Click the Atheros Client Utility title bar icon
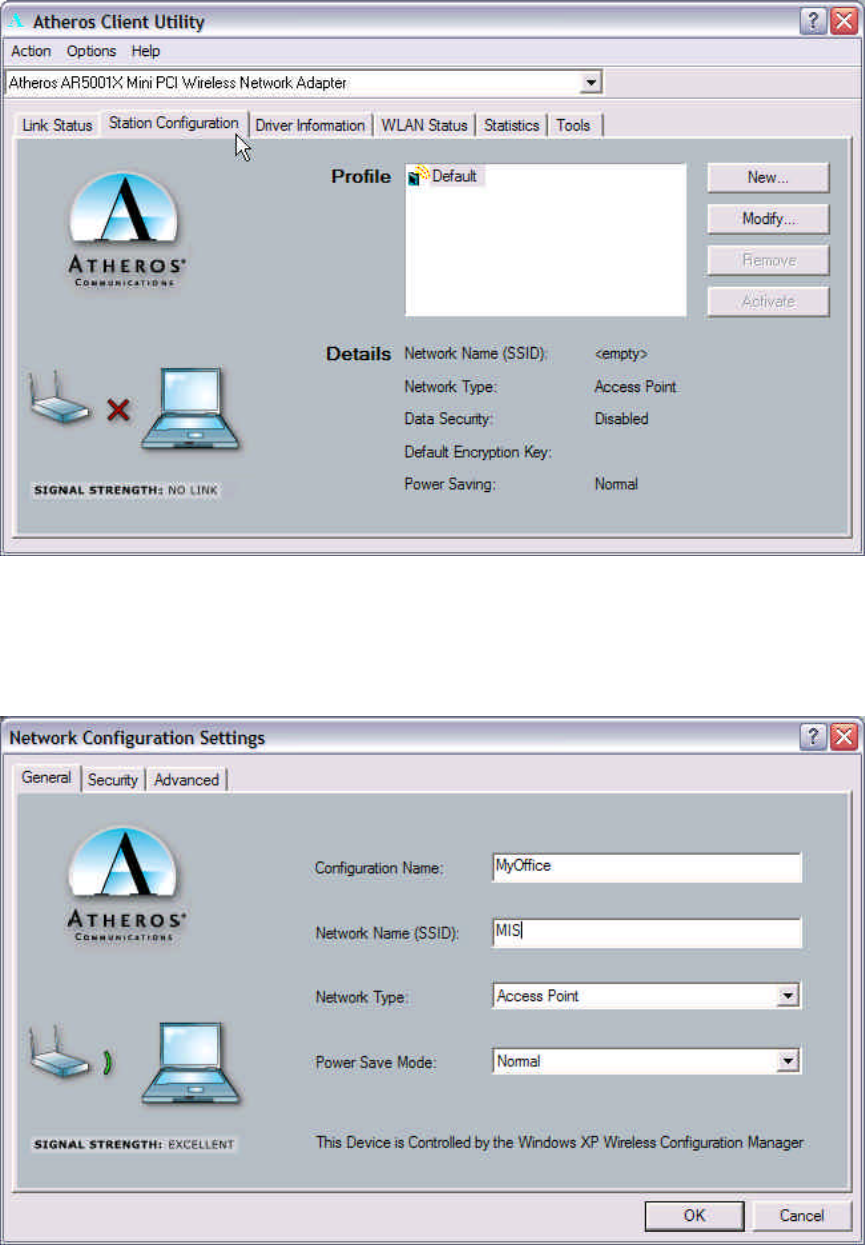 point(16,20)
